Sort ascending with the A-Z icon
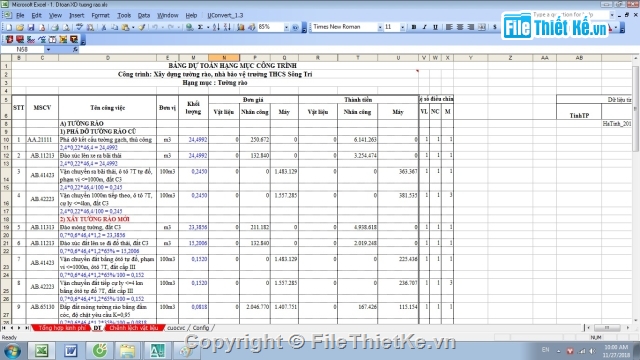 (216, 27)
